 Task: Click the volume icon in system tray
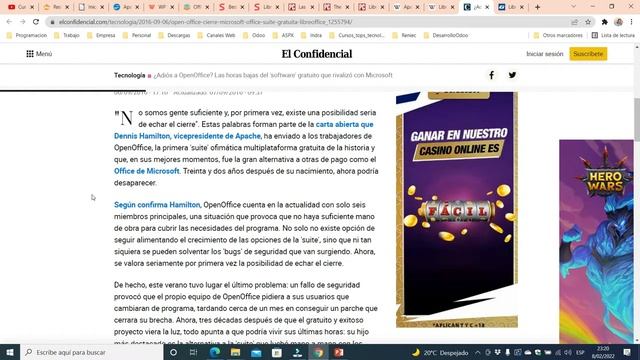click(x=568, y=352)
